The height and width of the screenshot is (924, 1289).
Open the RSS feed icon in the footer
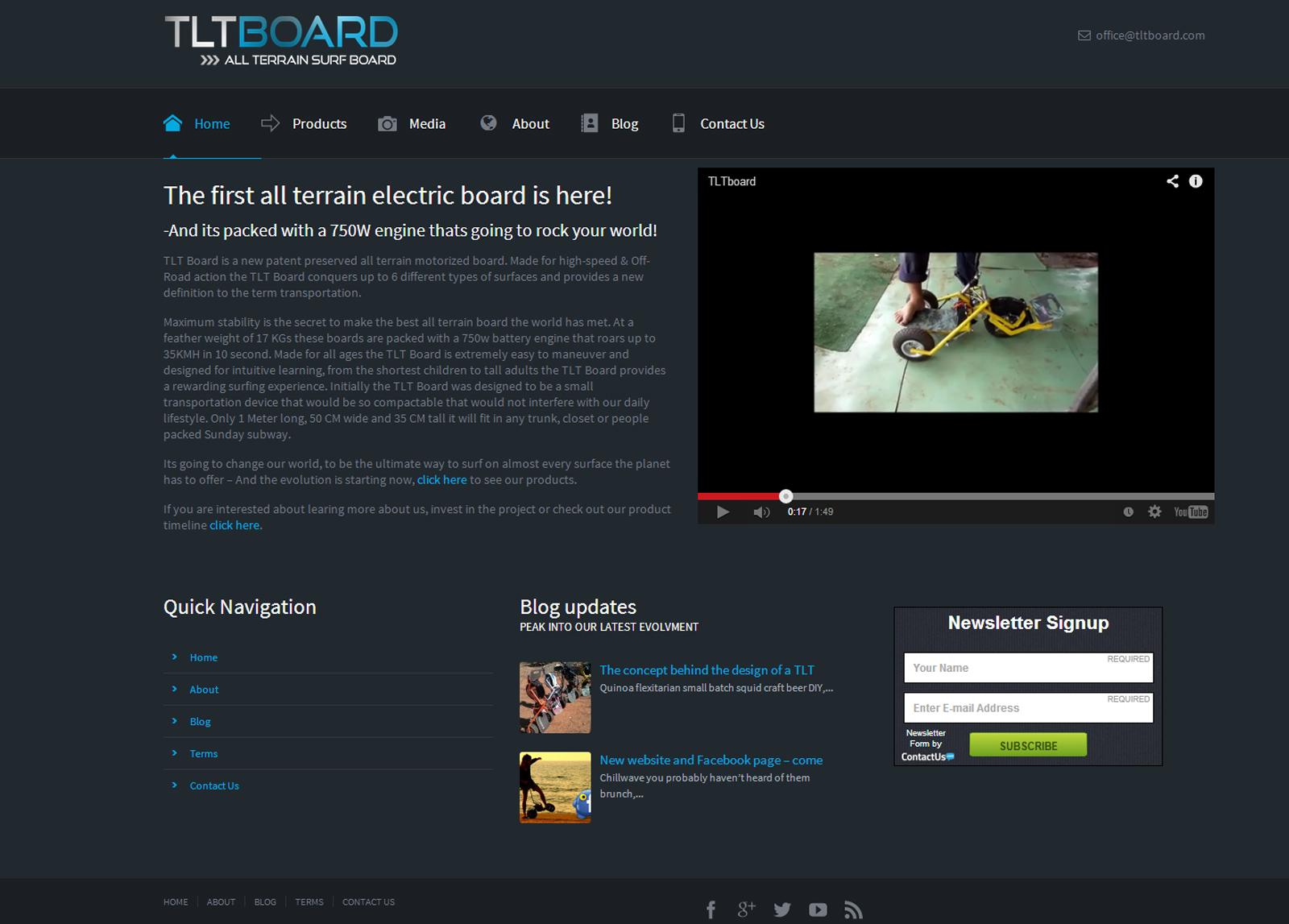point(853,909)
